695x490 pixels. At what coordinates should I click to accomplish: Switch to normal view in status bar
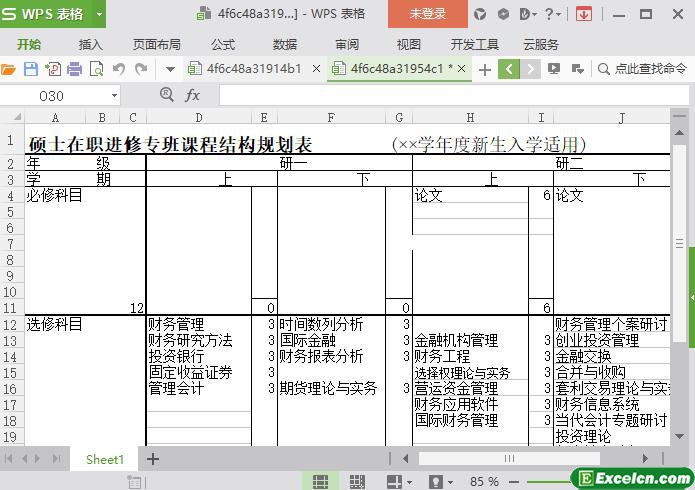319,482
